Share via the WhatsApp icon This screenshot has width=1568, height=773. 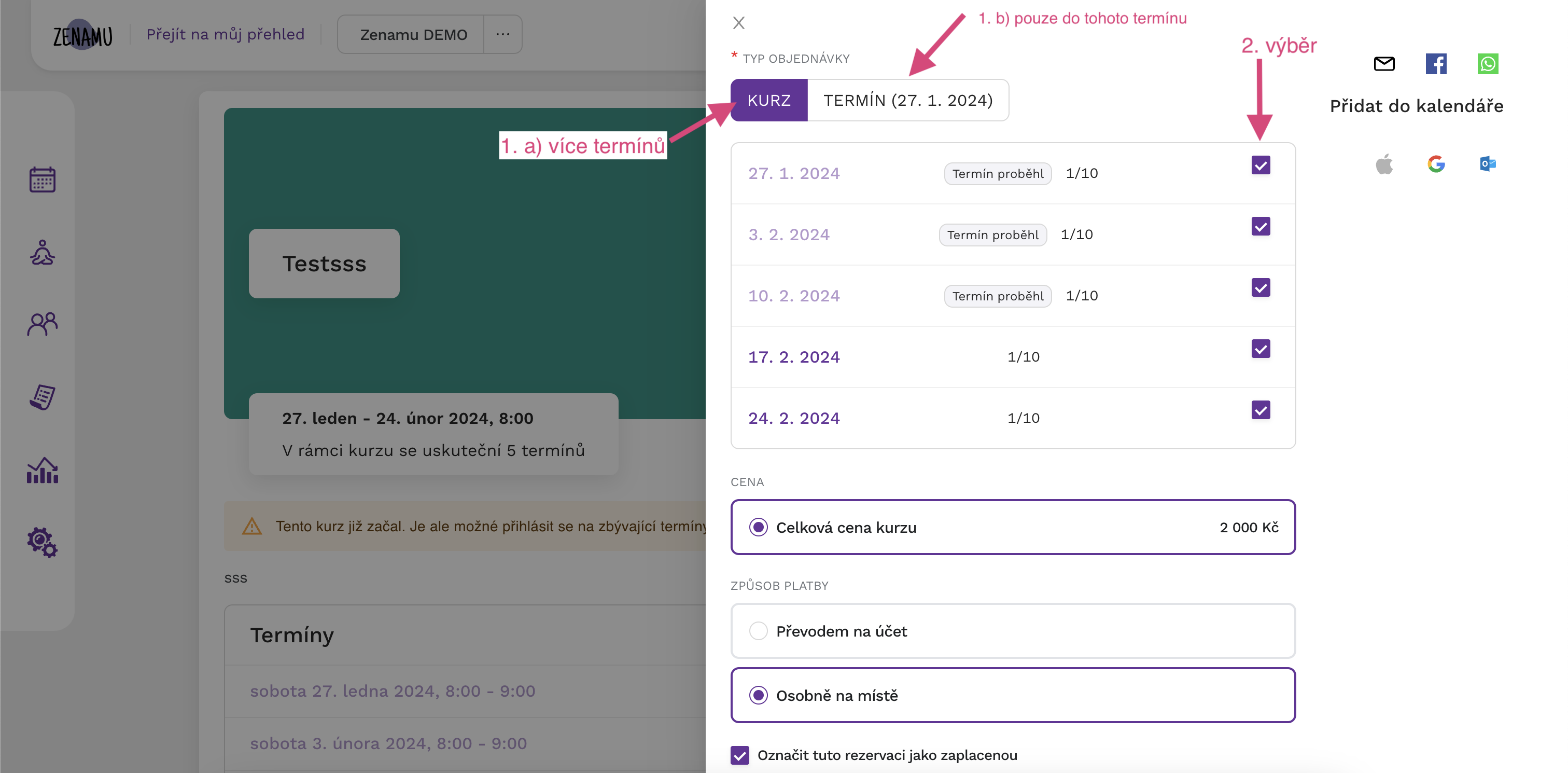(x=1488, y=63)
